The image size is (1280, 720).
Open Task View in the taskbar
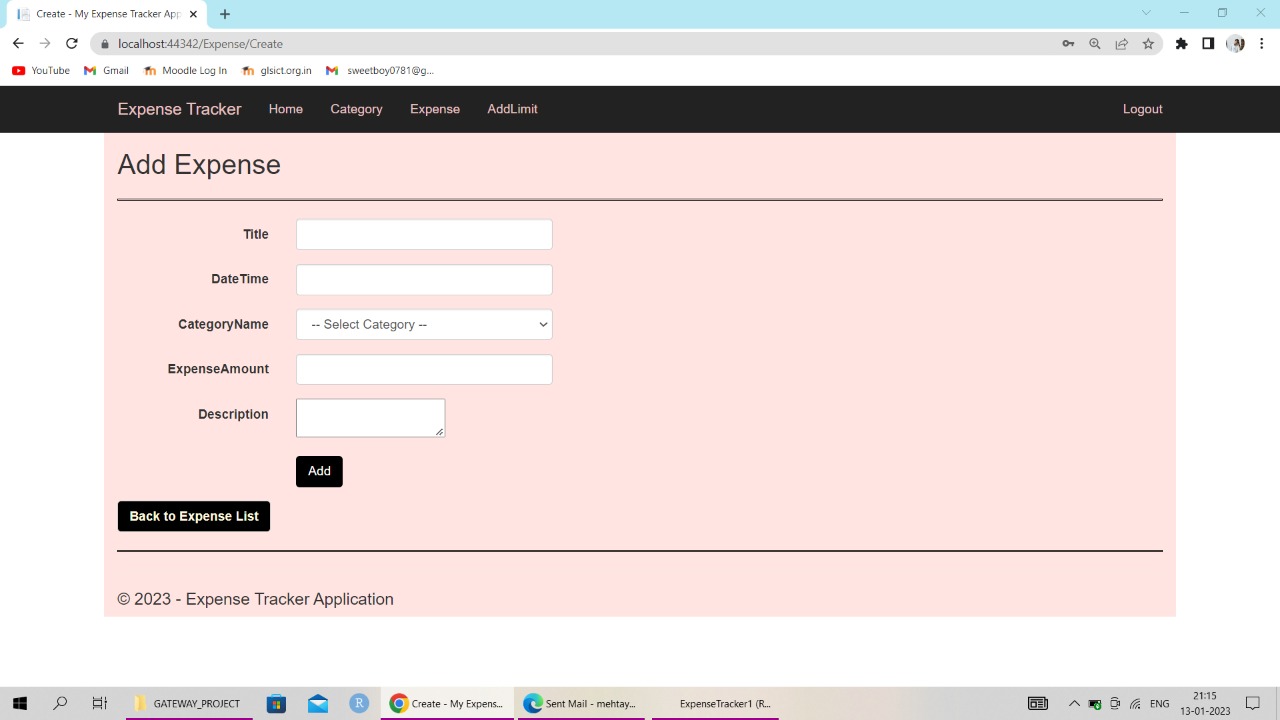(100, 703)
